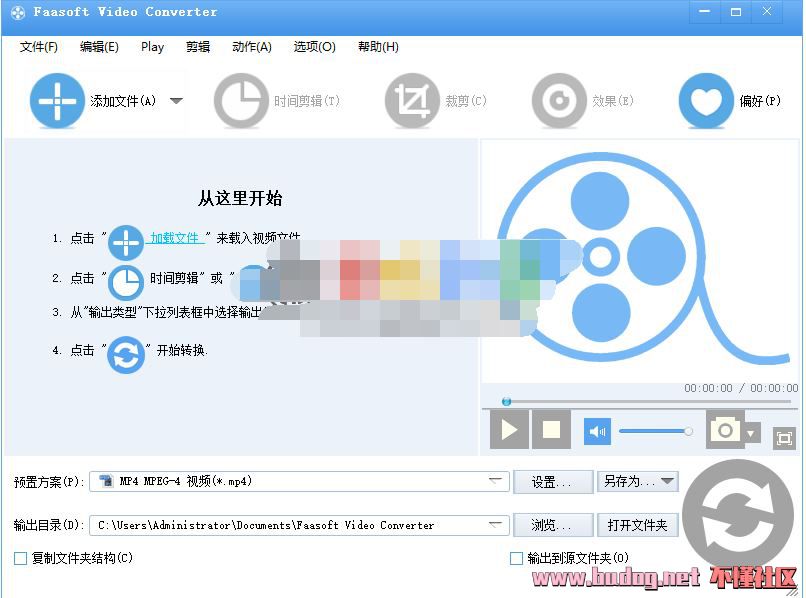The height and width of the screenshot is (598, 806).
Task: Expand the snapshot dropdown arrow
Action: pos(750,433)
